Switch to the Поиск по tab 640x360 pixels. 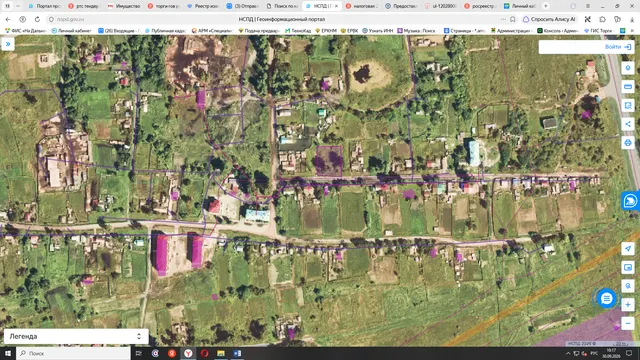tap(283, 6)
